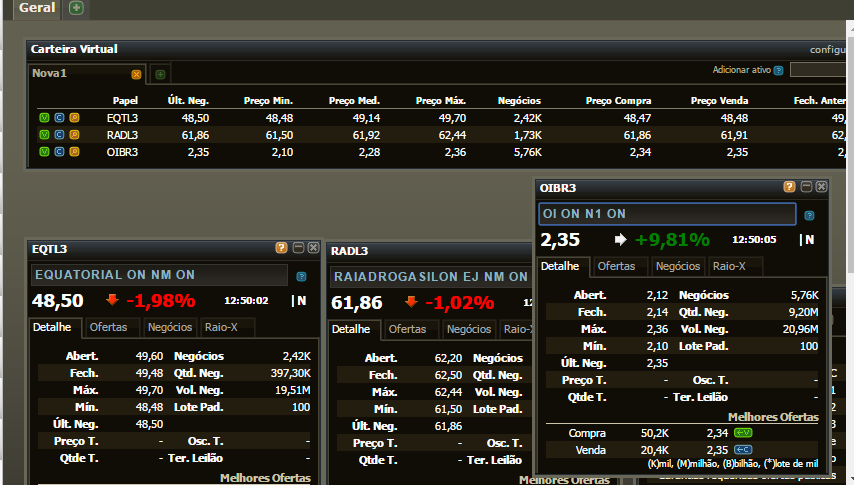Switch to Detalhe tab in OIBR3 window
The image size is (854, 485).
(x=560, y=266)
